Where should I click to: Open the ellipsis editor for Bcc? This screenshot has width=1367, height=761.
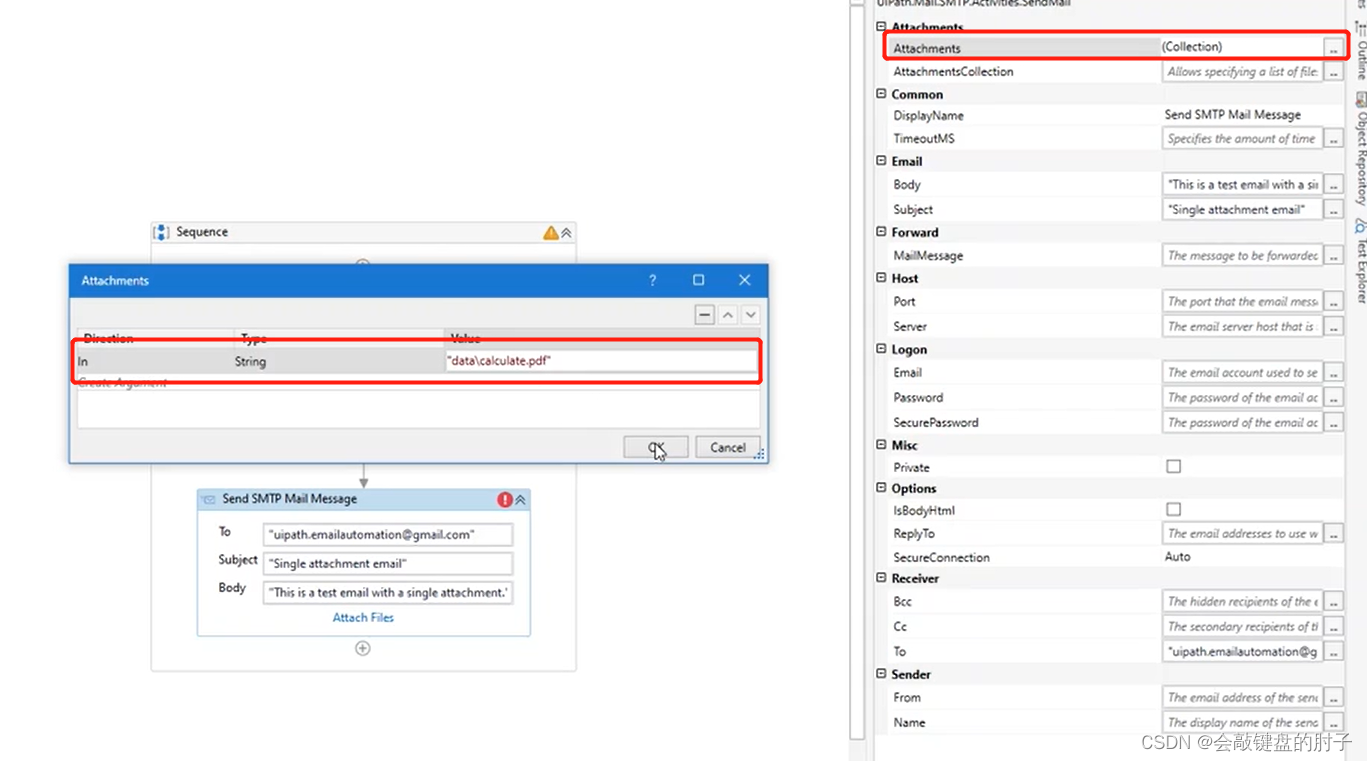click(1333, 601)
